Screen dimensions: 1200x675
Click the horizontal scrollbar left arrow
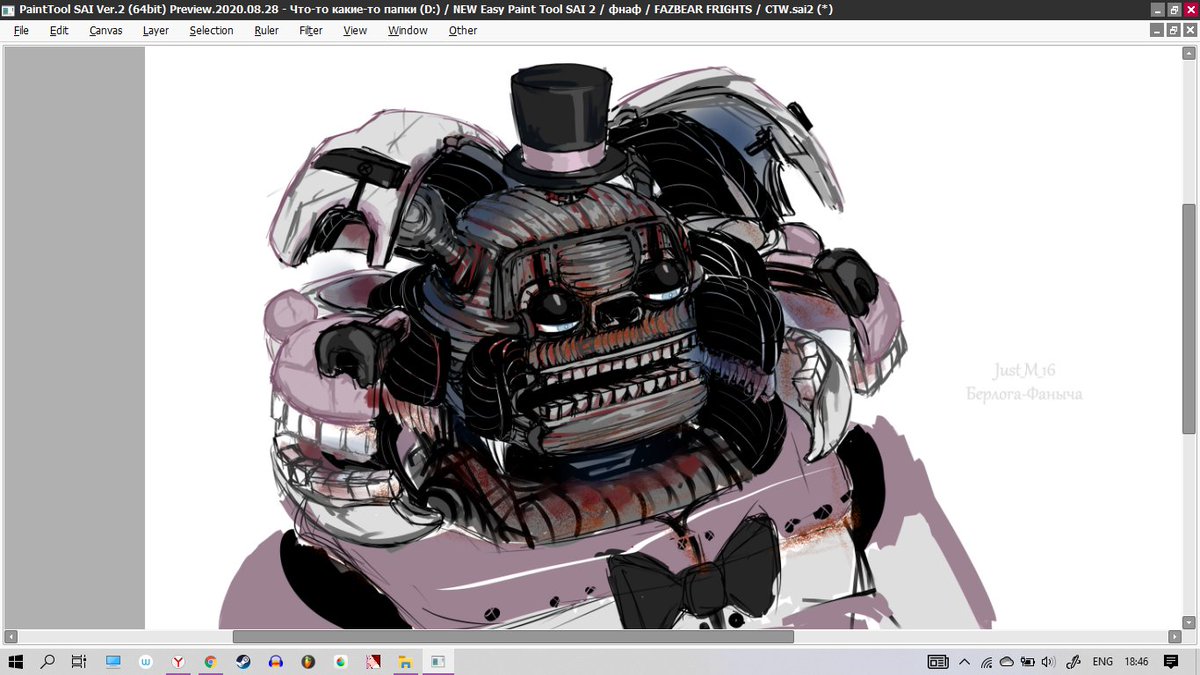tap(12, 636)
